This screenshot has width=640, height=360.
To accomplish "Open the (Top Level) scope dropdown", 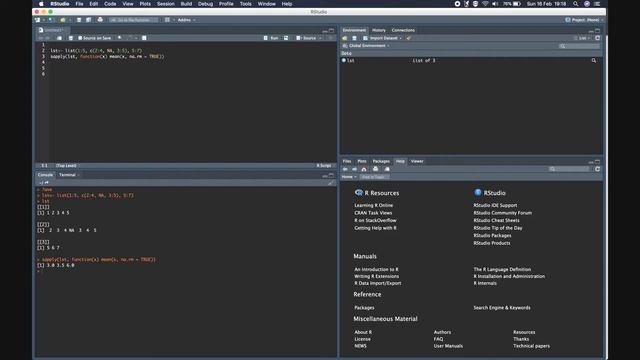I will point(67,165).
